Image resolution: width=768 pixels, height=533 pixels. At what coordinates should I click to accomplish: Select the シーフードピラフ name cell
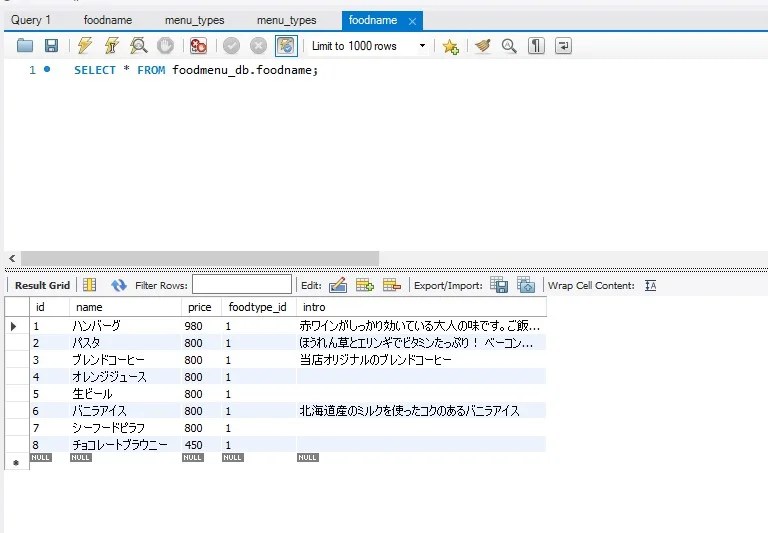pyautogui.click(x=125, y=428)
